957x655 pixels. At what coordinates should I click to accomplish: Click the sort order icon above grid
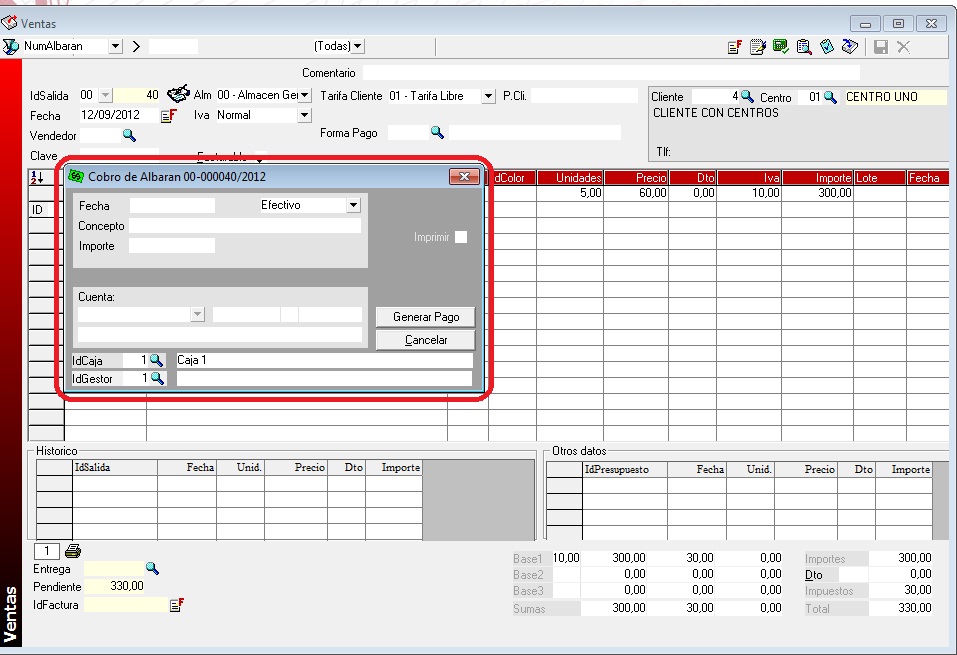37,177
